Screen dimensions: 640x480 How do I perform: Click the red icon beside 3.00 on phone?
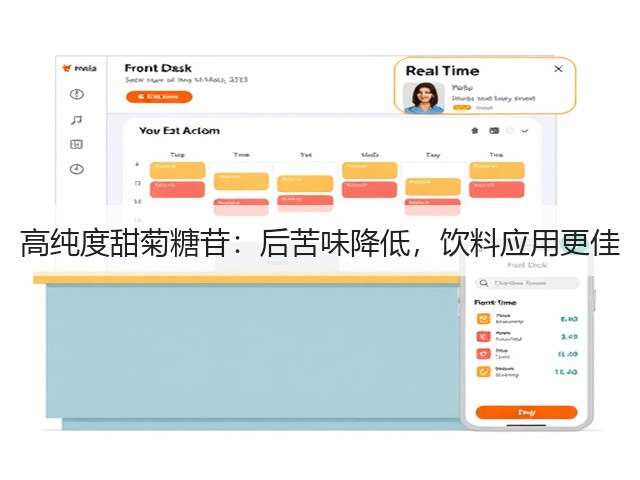[x=484, y=336]
